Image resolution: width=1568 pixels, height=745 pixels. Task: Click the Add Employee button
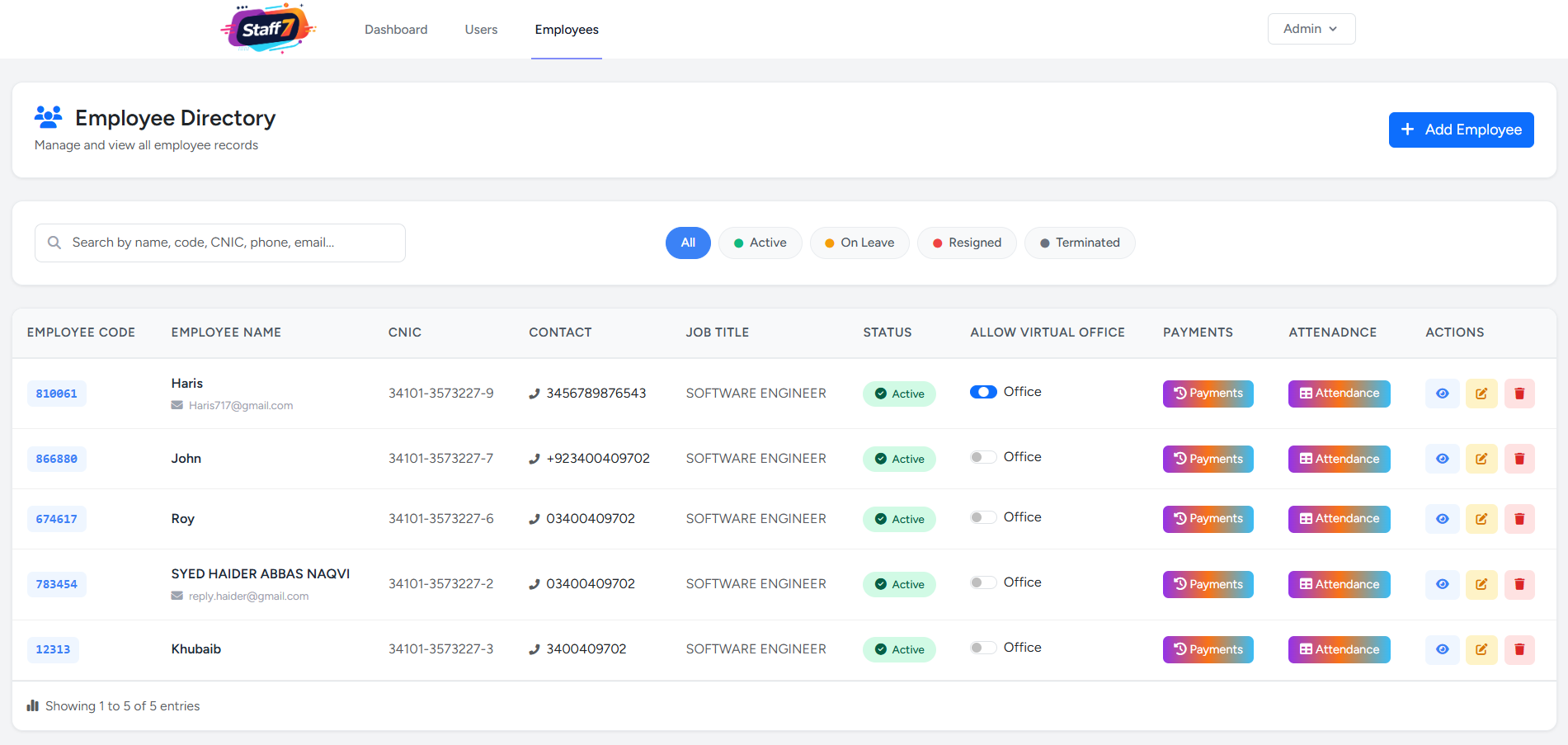click(x=1461, y=130)
